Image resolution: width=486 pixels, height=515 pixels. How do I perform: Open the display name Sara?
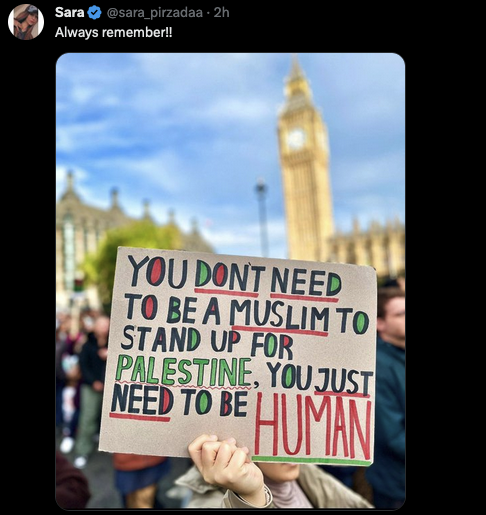coord(69,13)
